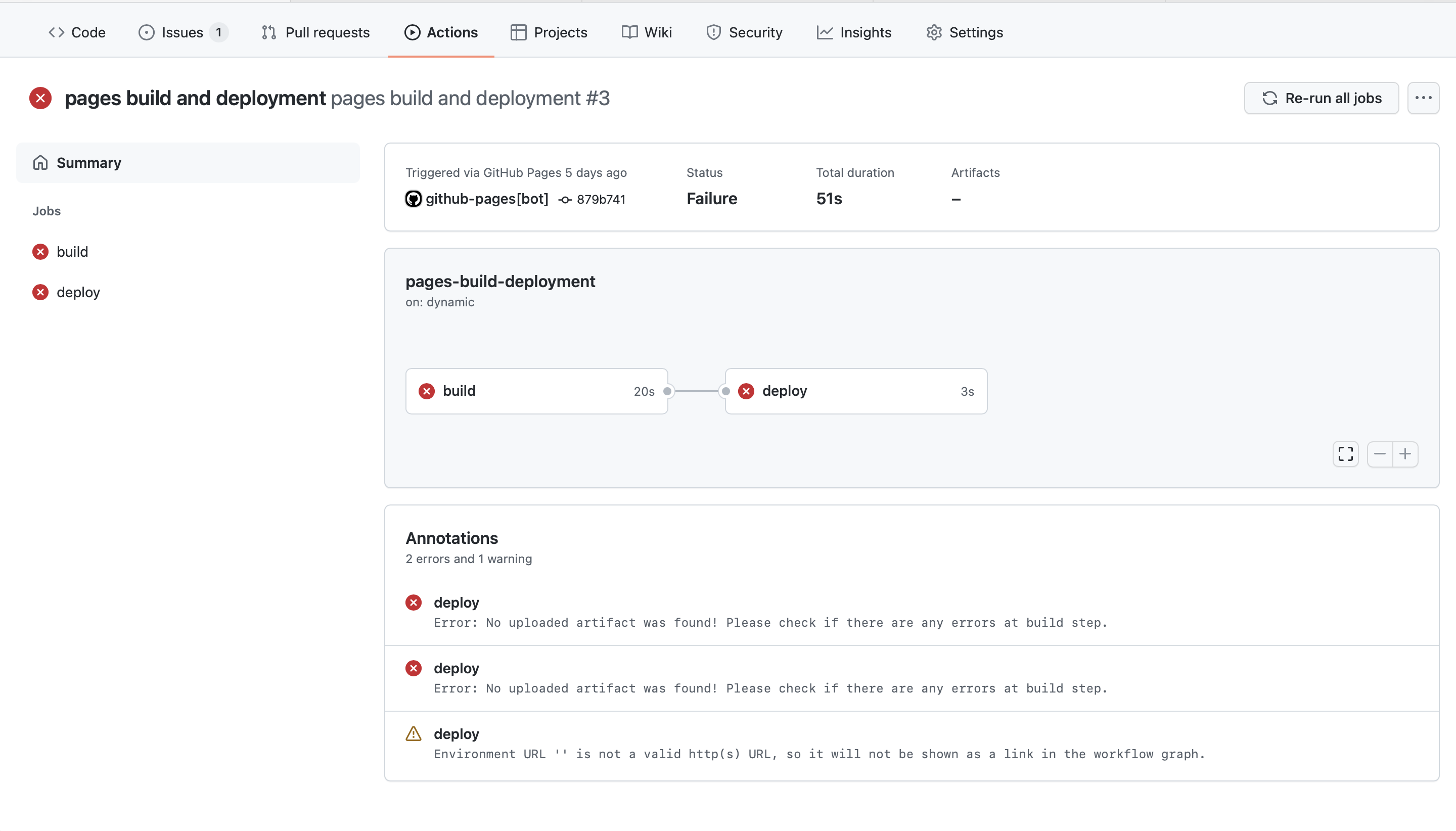Zoom in the workflow graph
This screenshot has width=1456, height=831.
(x=1405, y=454)
